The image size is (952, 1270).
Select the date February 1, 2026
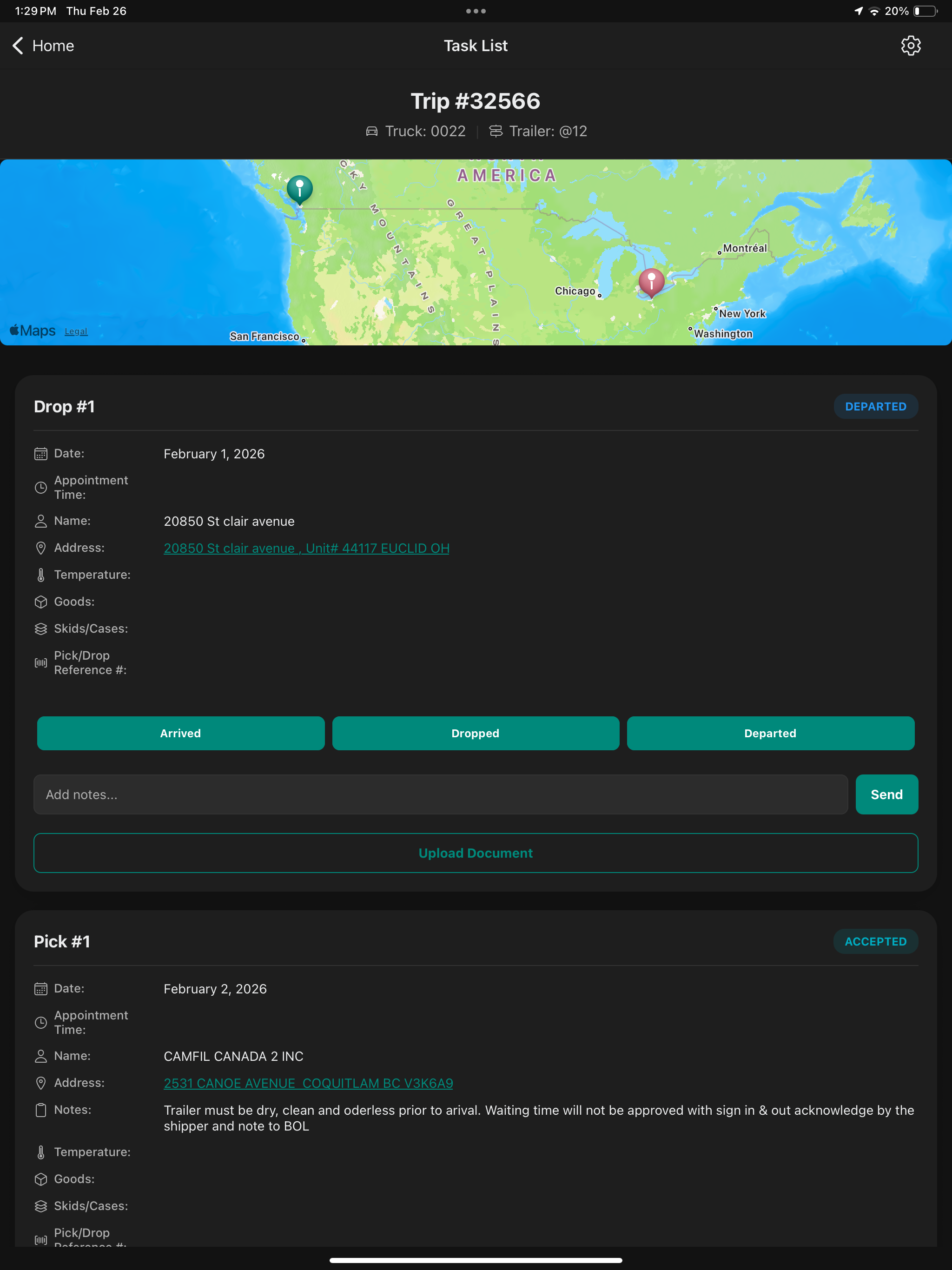pyautogui.click(x=214, y=454)
